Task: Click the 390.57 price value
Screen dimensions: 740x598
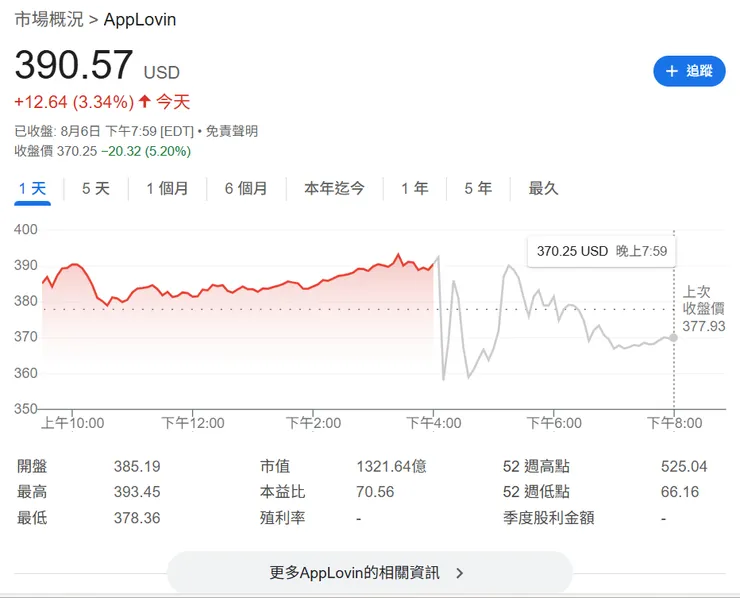Action: (74, 65)
